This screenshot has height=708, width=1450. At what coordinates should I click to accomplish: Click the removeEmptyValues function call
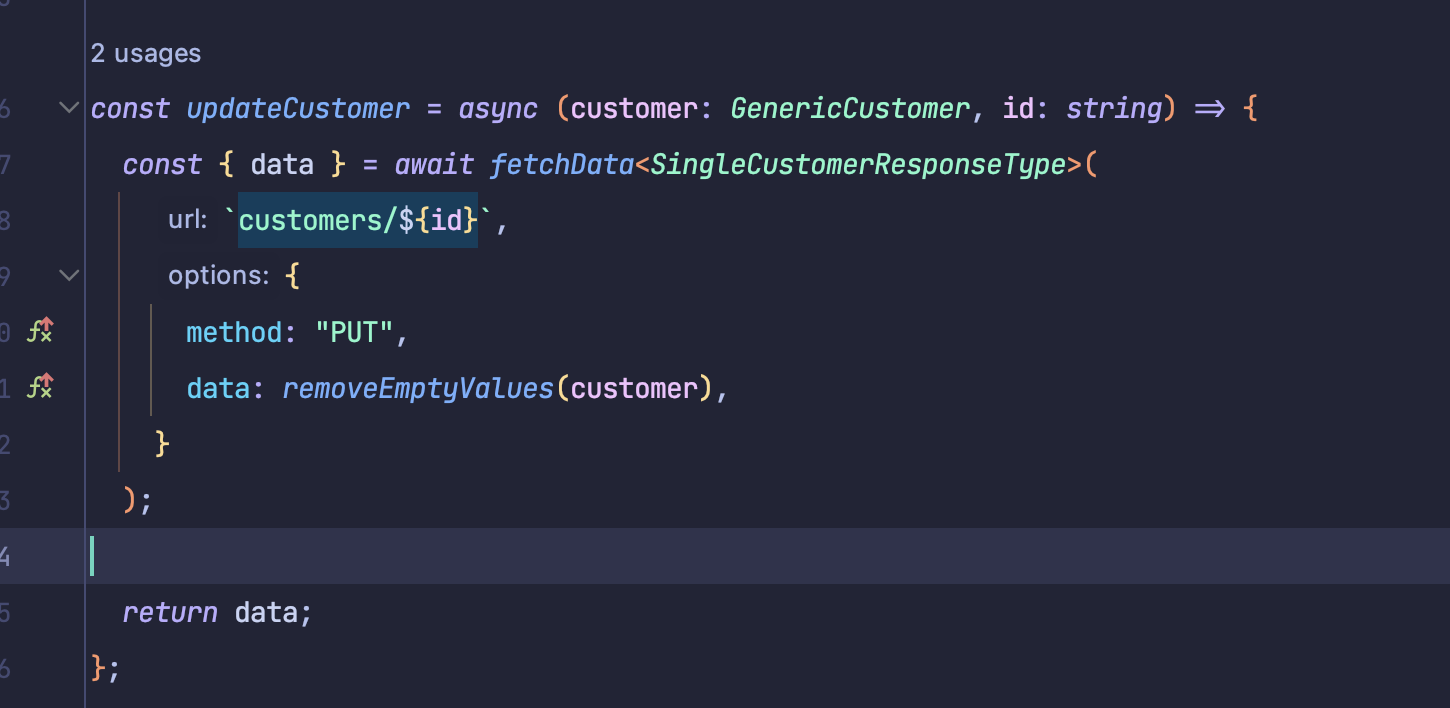(418, 388)
